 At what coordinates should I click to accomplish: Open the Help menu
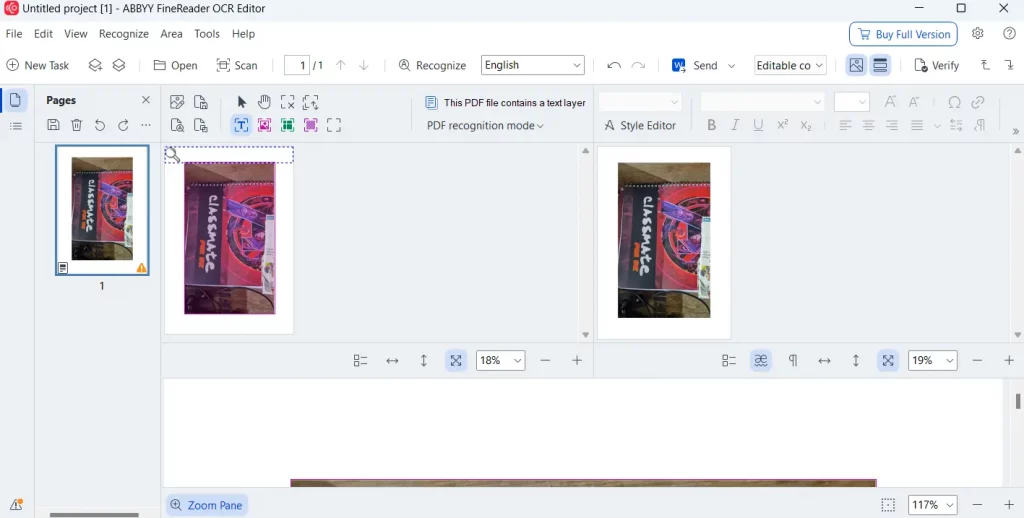pyautogui.click(x=243, y=34)
